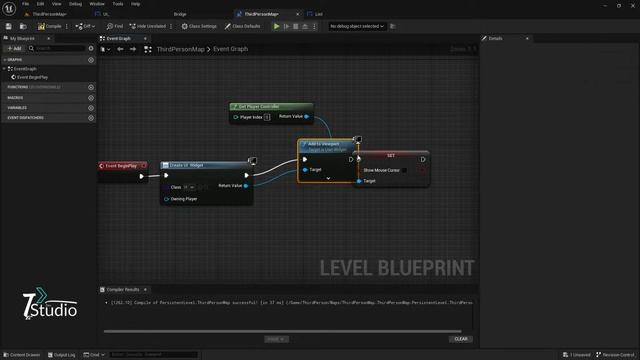
Task: Click Return Value pin on Get Player Controller
Action: point(307,116)
